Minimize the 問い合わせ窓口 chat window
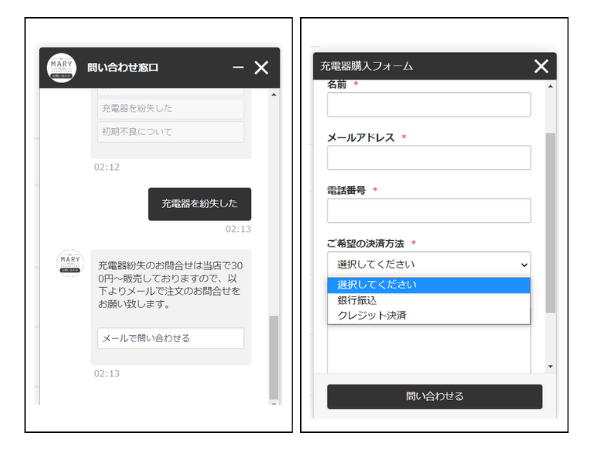600x450 pixels. point(238,68)
